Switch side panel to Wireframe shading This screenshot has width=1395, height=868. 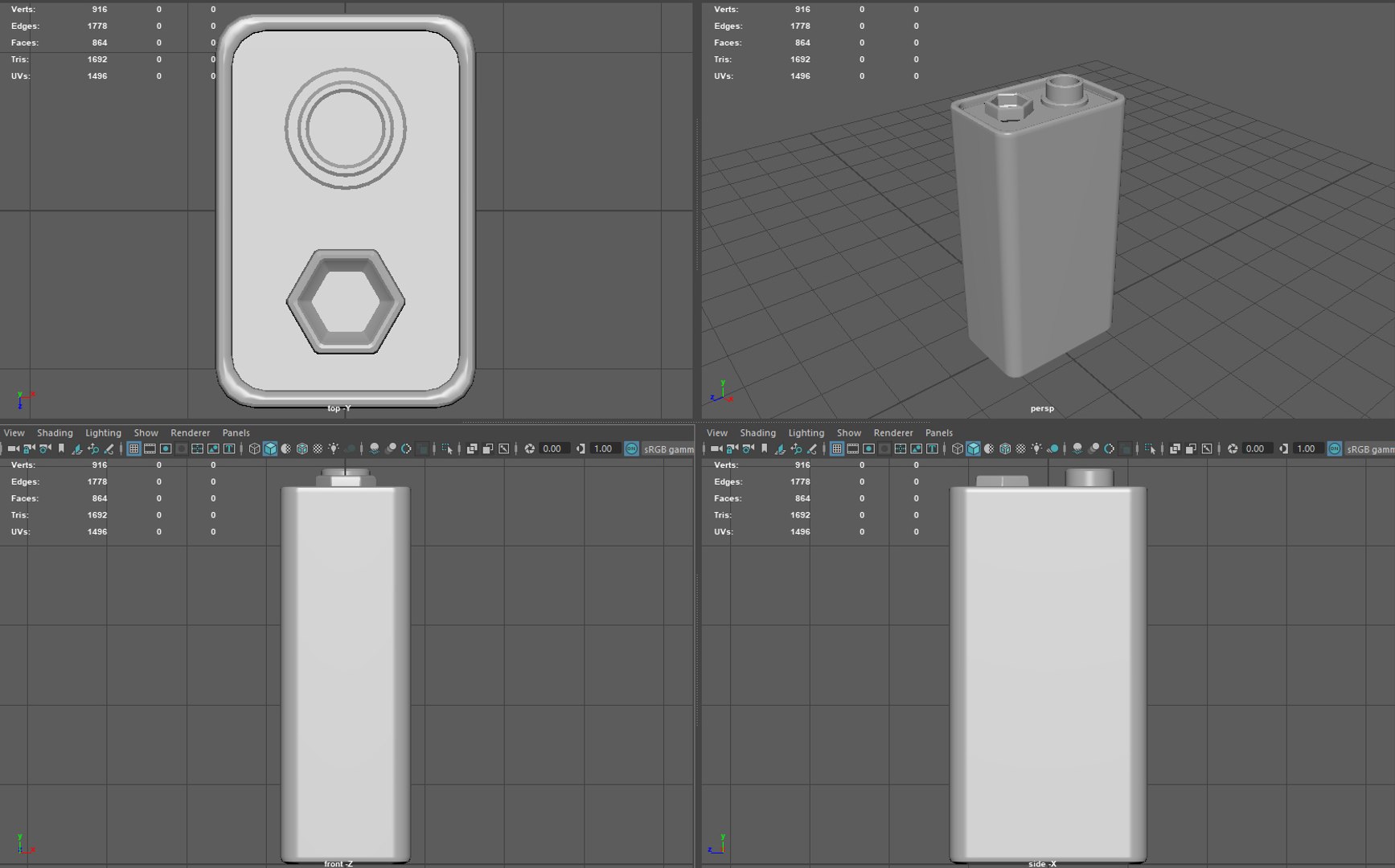[x=958, y=448]
